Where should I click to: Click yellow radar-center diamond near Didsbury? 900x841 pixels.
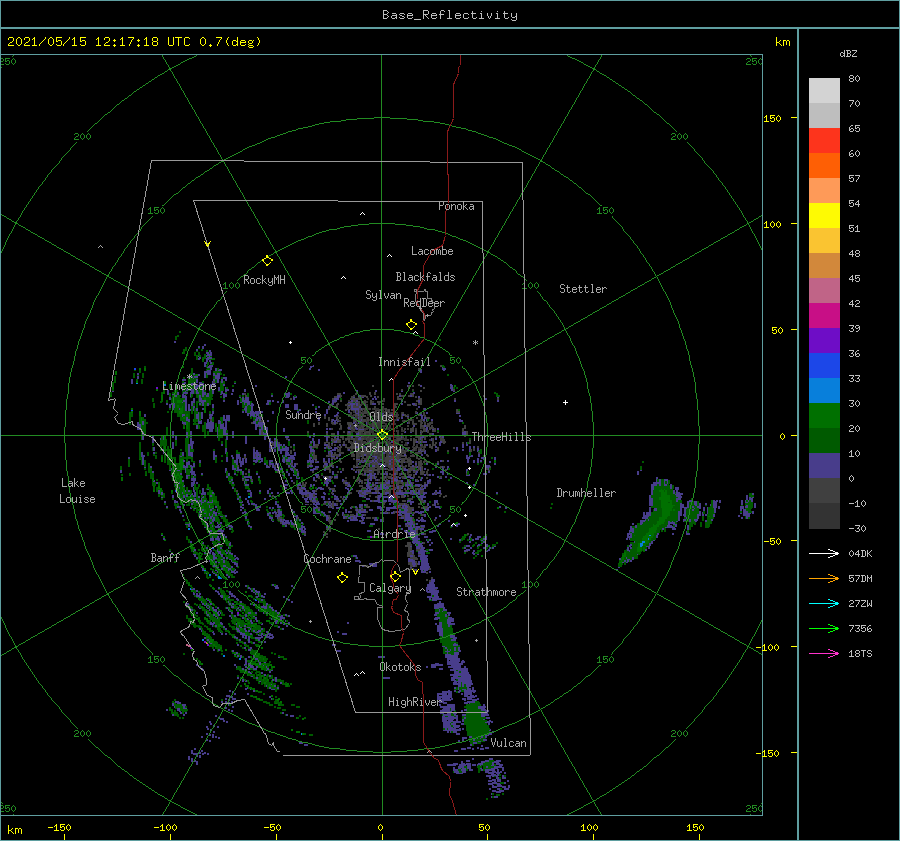pos(382,435)
